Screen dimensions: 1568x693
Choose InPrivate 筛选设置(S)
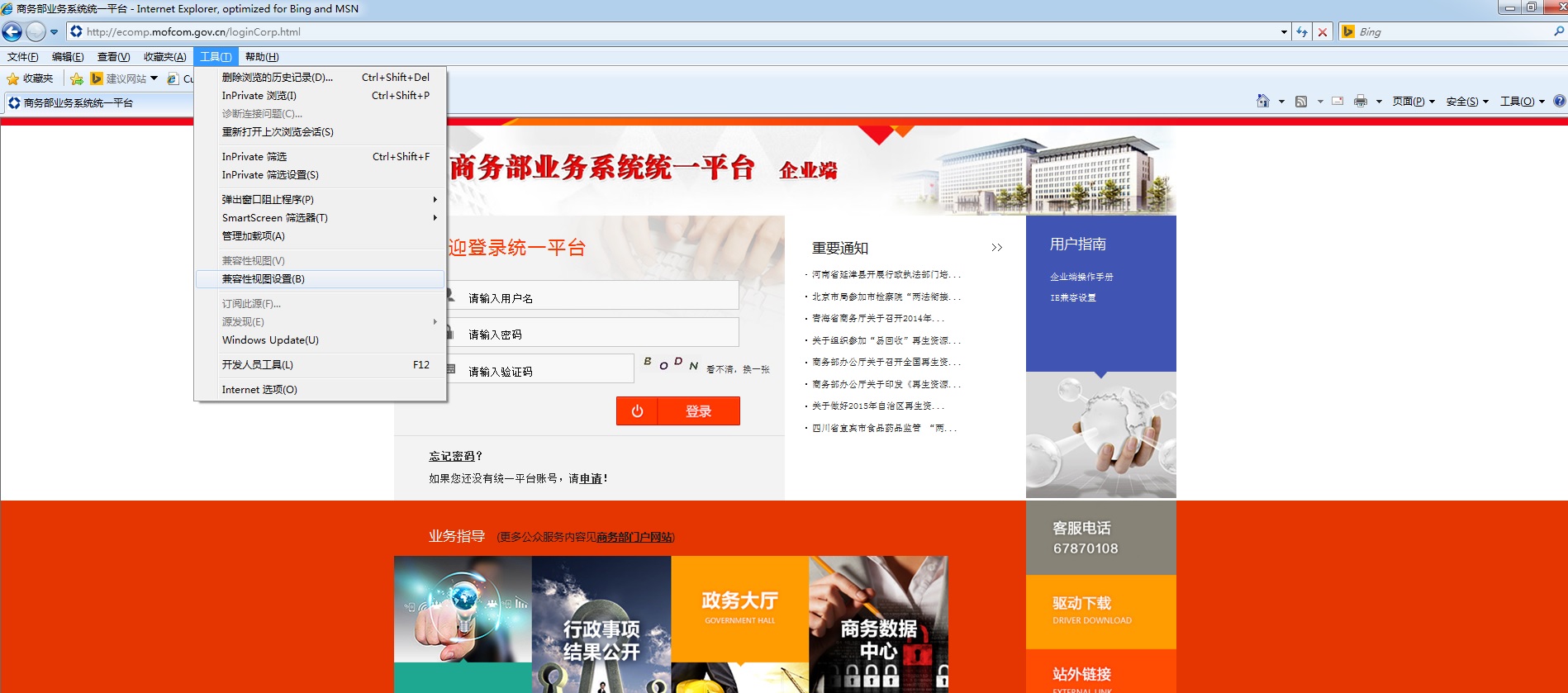pyautogui.click(x=321, y=175)
